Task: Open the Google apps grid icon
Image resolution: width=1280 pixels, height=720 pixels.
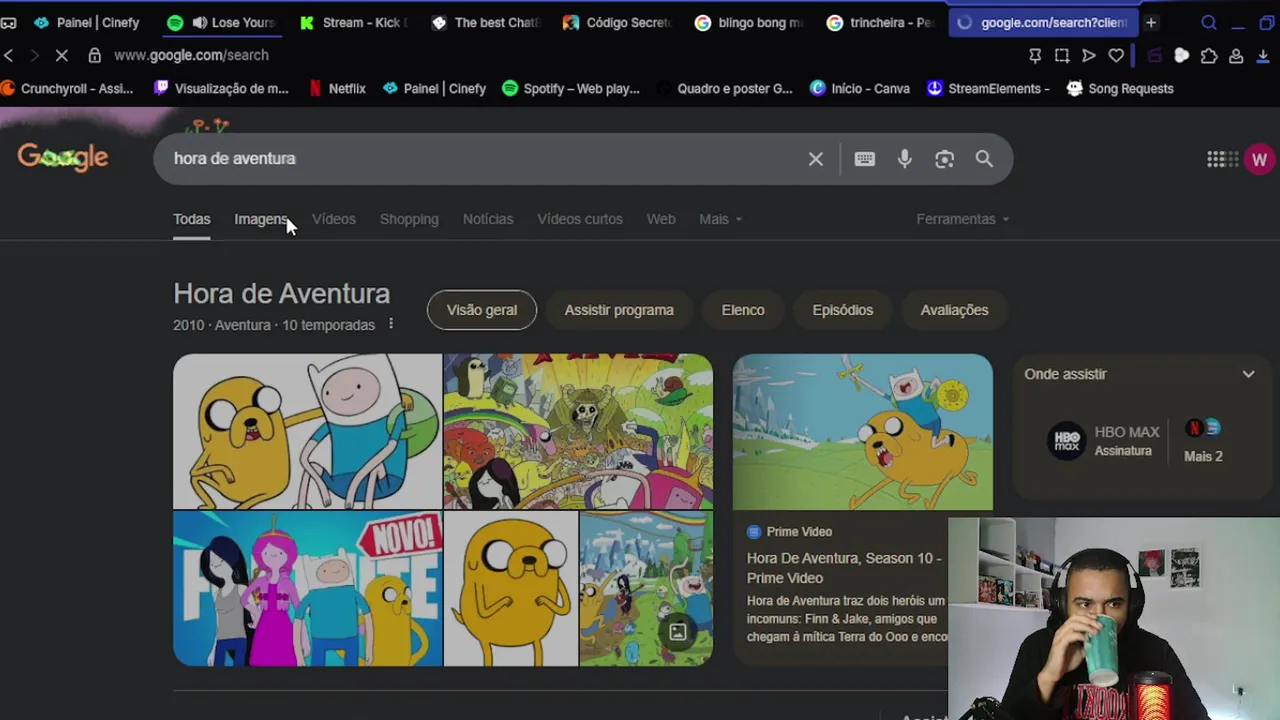Action: (1217, 159)
